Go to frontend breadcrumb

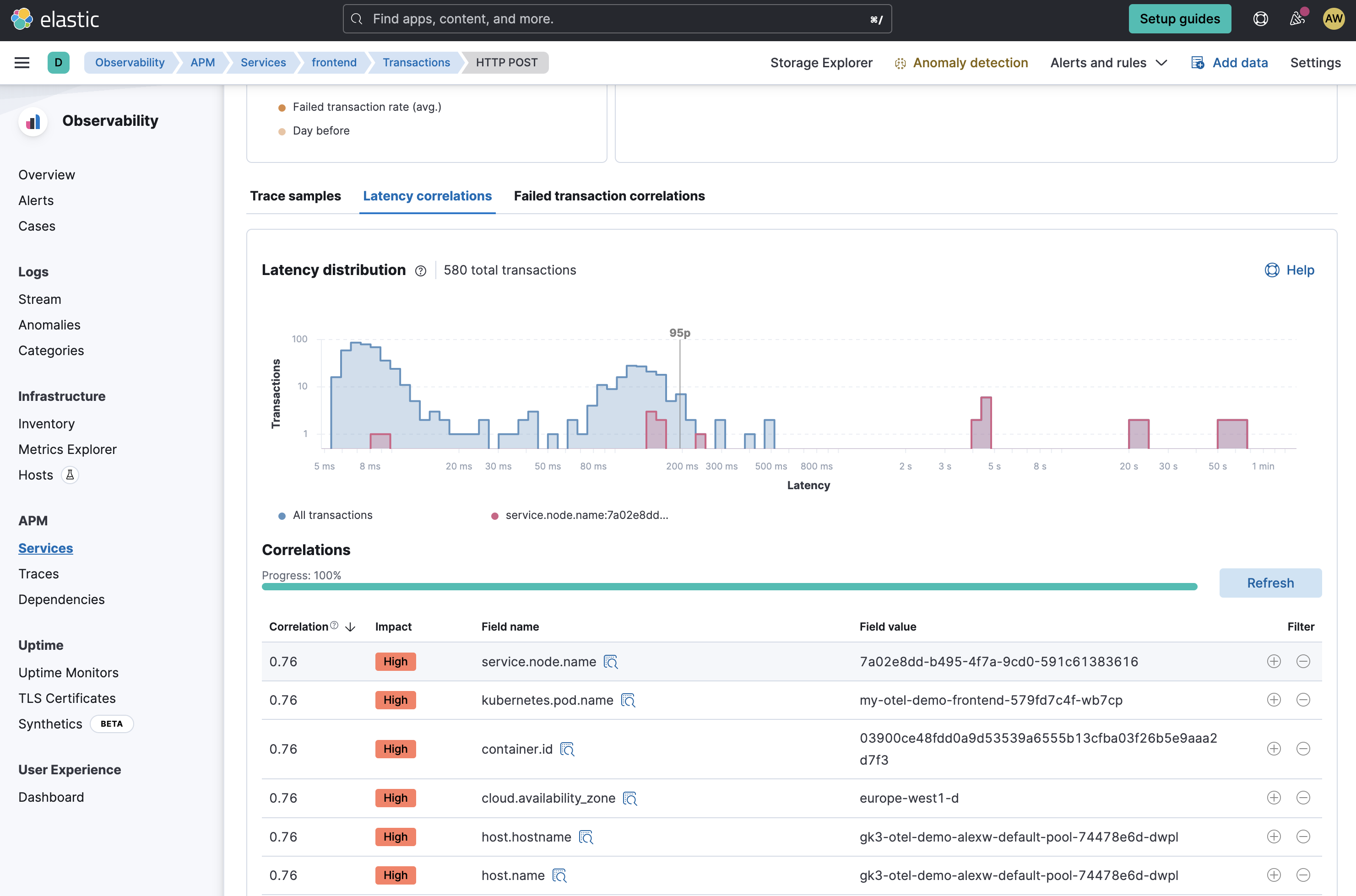(x=334, y=63)
